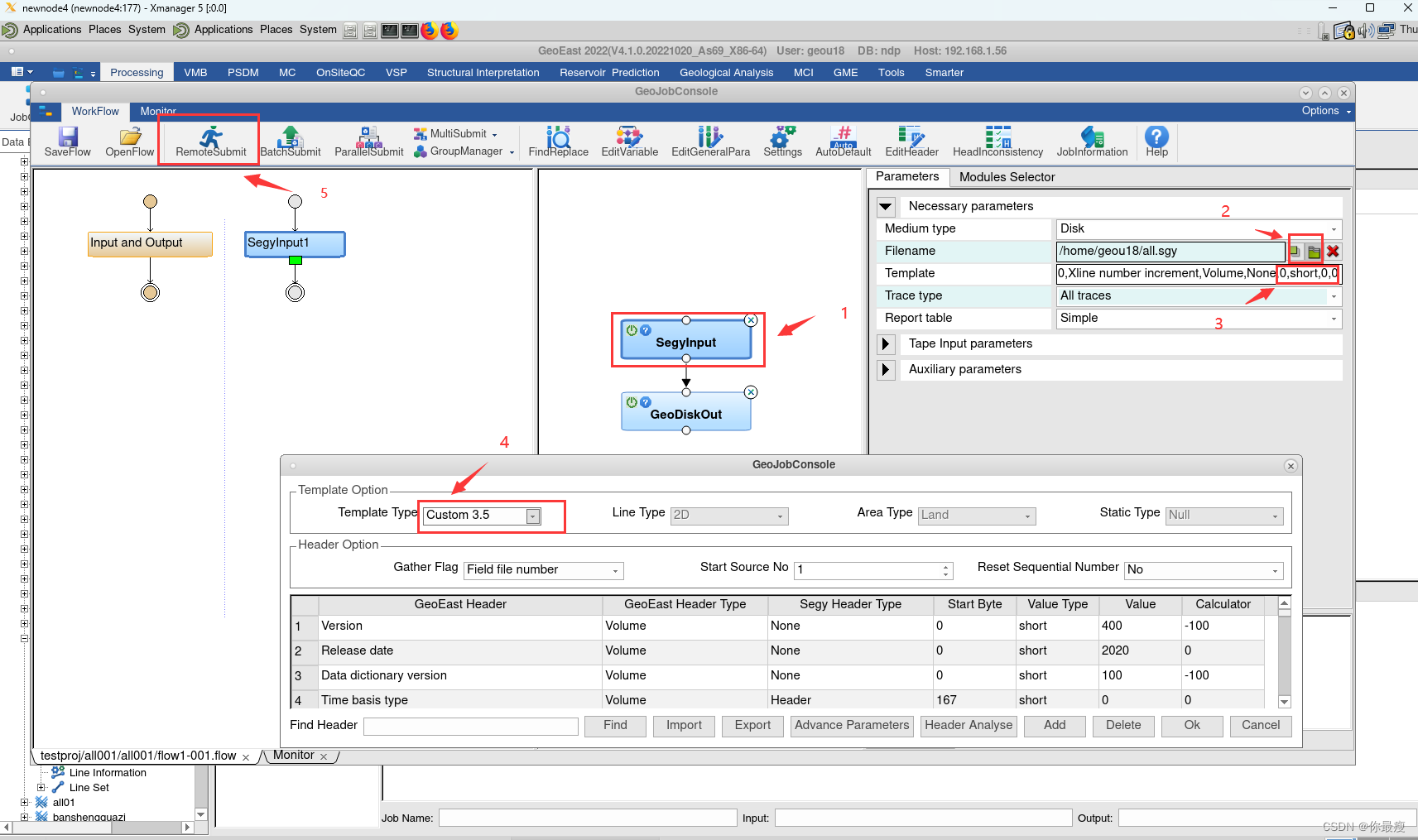This screenshot has height=840, width=1418.
Task: Select the flow1-001.flow bottom tab
Action: 138,756
